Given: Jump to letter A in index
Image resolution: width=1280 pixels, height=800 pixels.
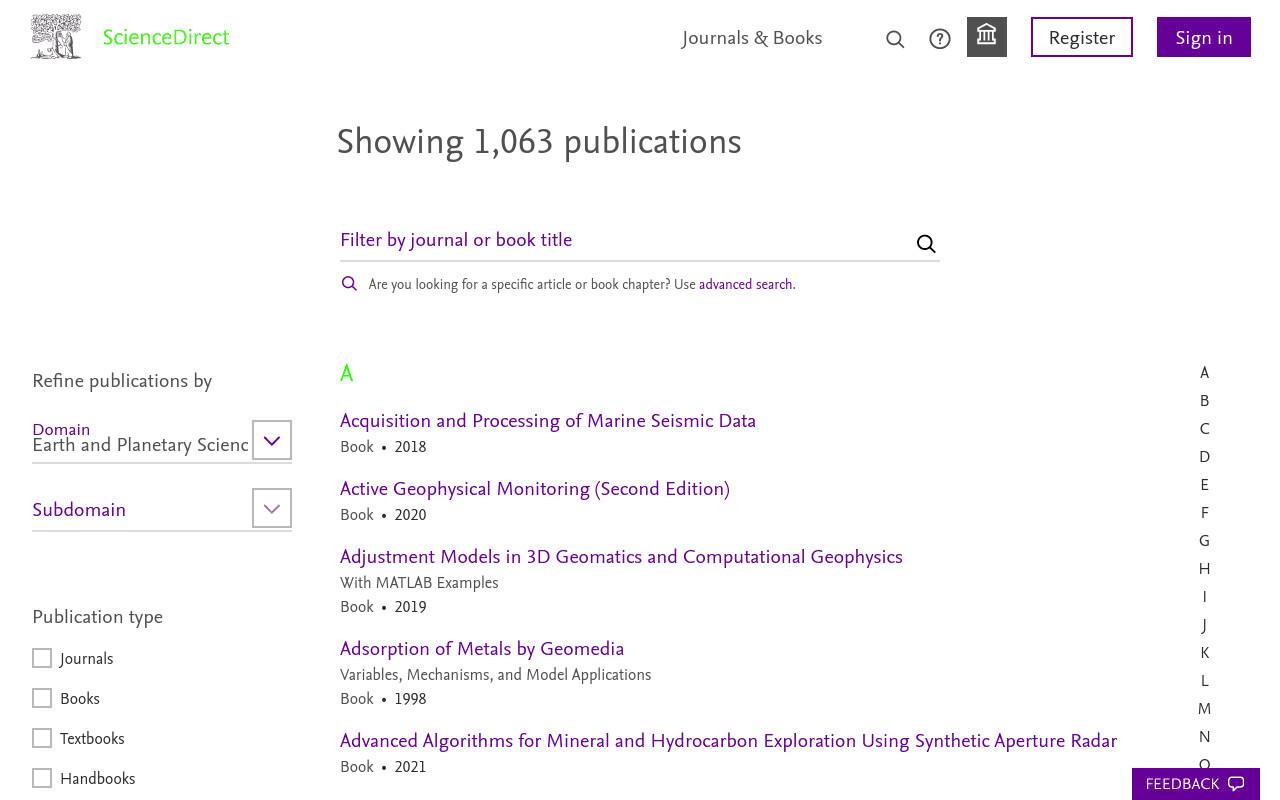Looking at the screenshot, I should (x=1204, y=373).
